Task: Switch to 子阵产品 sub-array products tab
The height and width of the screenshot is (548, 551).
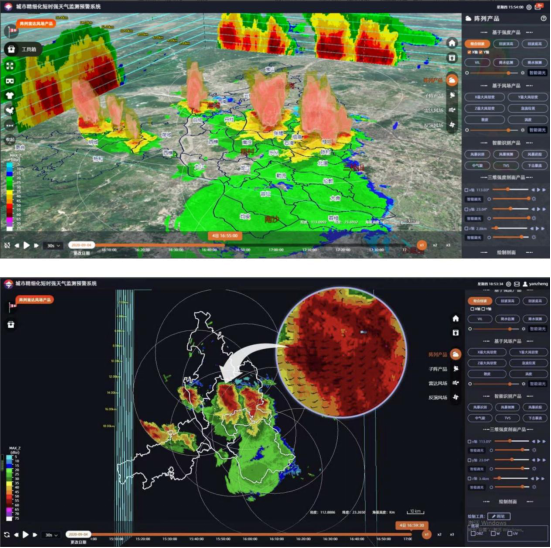Action: pyautogui.click(x=456, y=369)
